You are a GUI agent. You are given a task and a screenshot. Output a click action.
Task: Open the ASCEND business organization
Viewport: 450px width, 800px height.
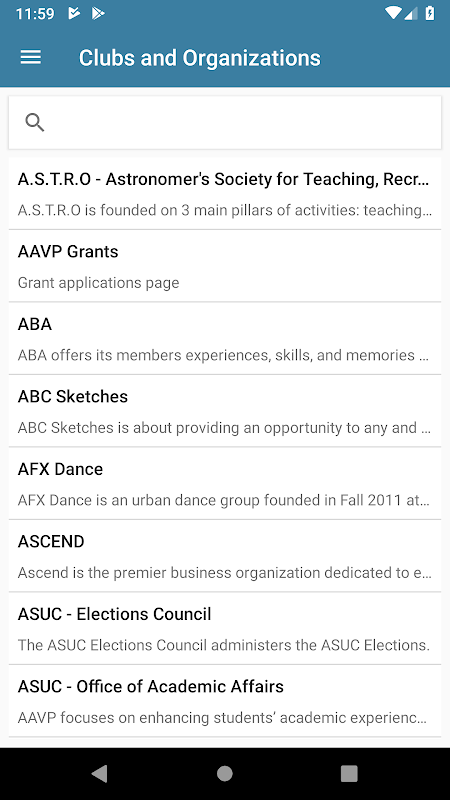tap(225, 556)
